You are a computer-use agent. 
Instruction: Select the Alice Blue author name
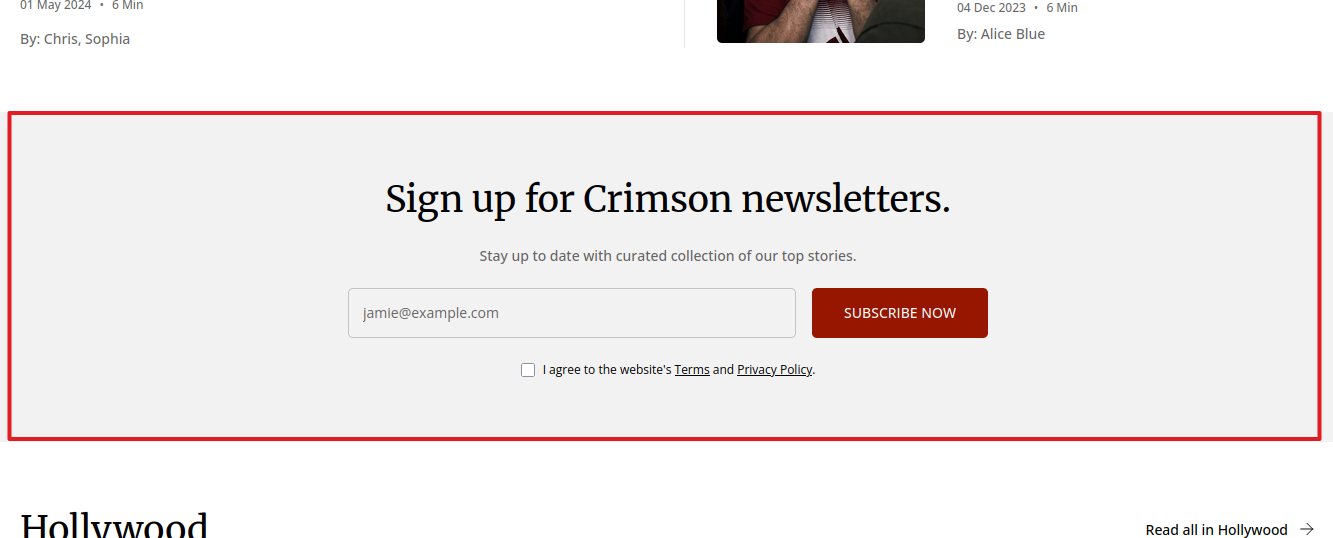1013,34
